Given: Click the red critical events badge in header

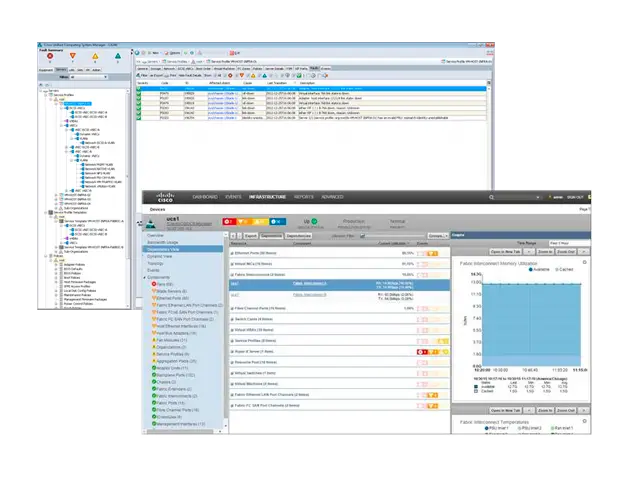Looking at the screenshot, I should (230, 219).
